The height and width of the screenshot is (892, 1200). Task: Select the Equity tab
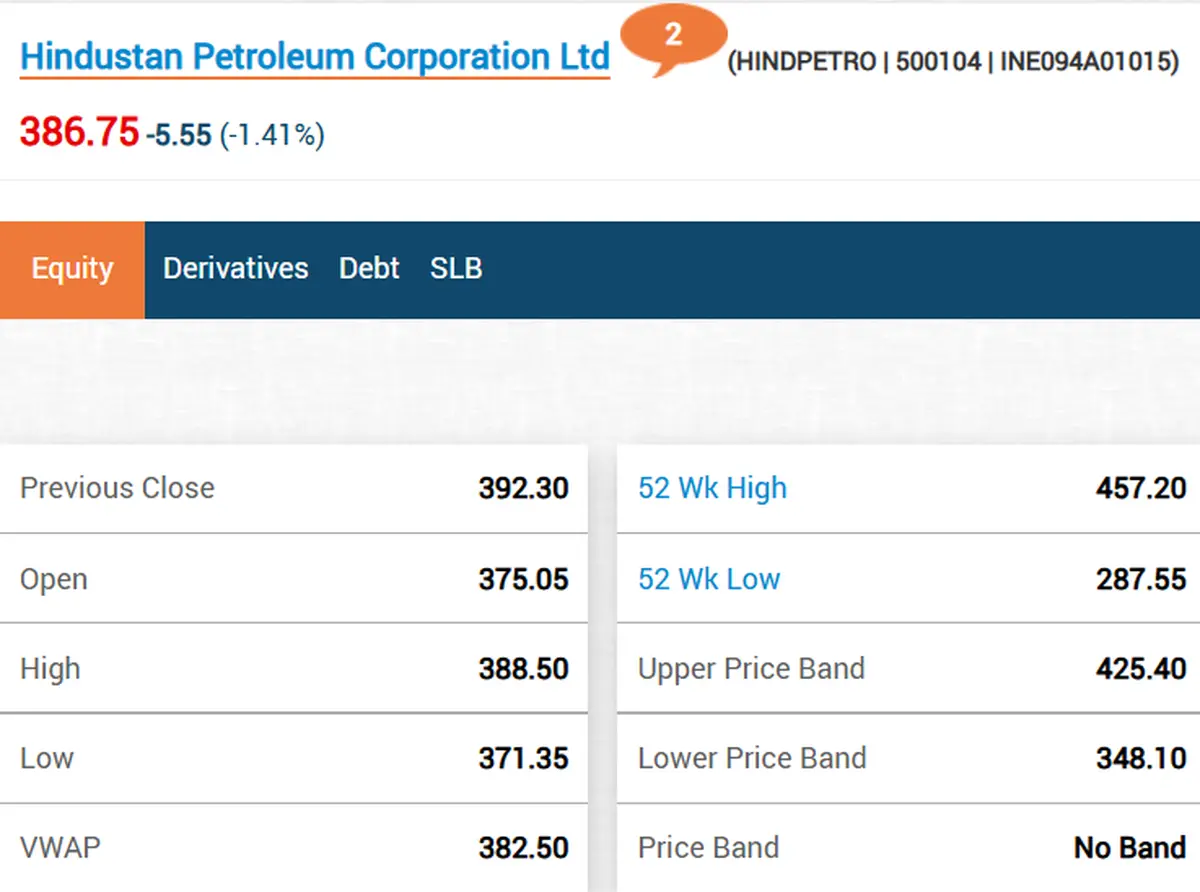pyautogui.click(x=72, y=269)
